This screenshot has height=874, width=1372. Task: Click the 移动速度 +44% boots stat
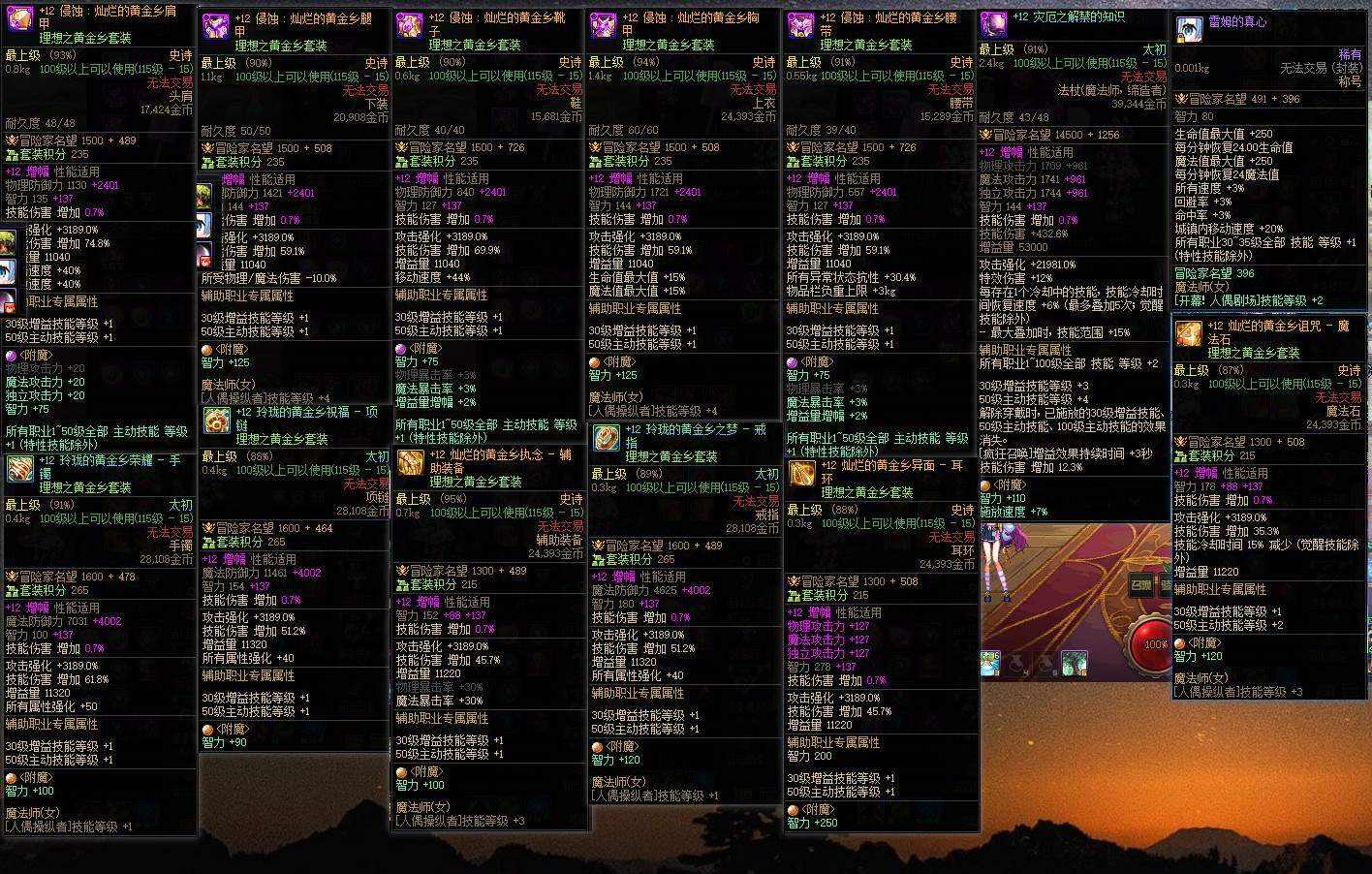coord(432,277)
